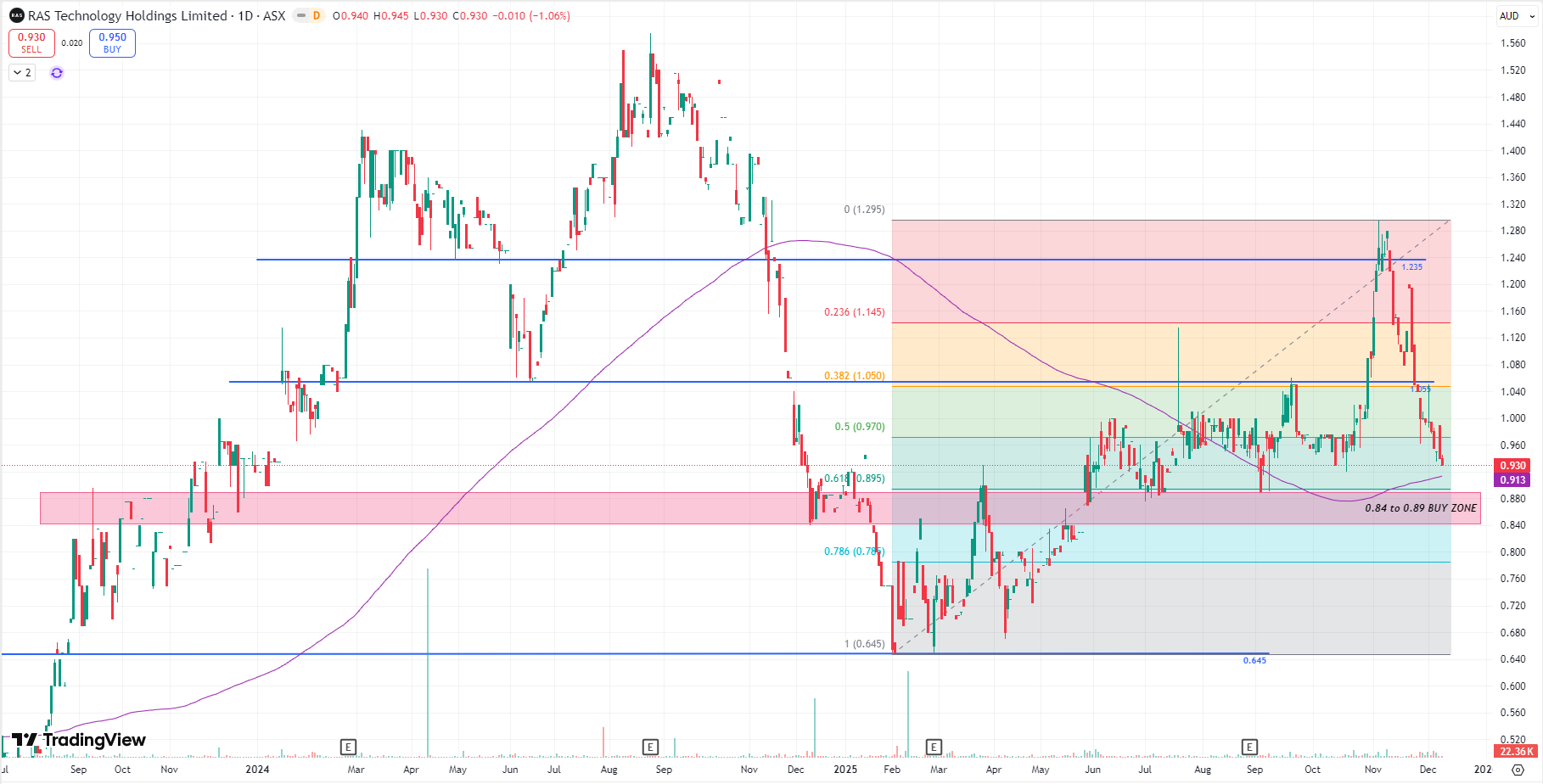Click the RAS Technology Holdings Limited symbol title
The image size is (1543, 784).
[127, 16]
